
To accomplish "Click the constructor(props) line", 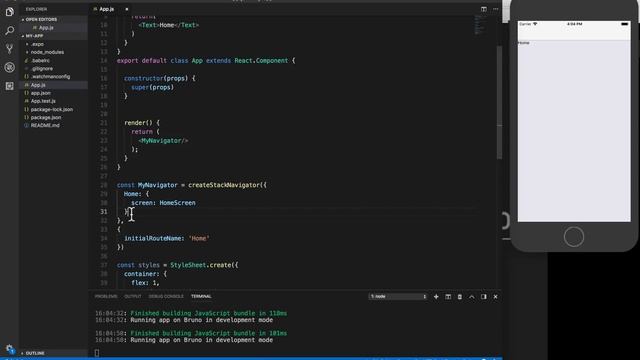I will point(160,78).
